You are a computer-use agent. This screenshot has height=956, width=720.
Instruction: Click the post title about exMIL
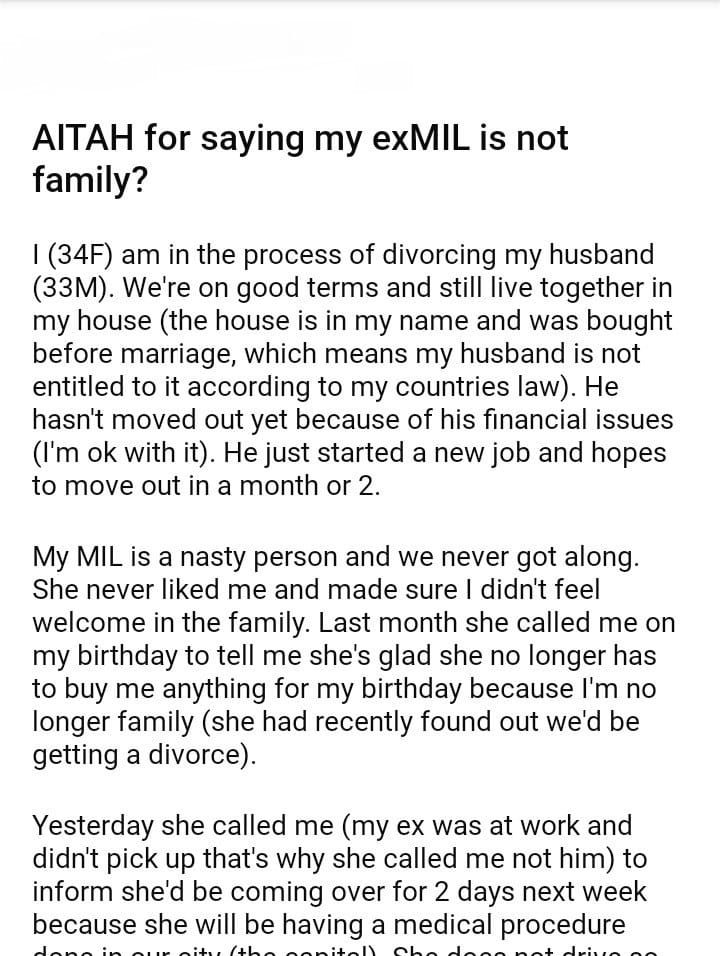[300, 157]
